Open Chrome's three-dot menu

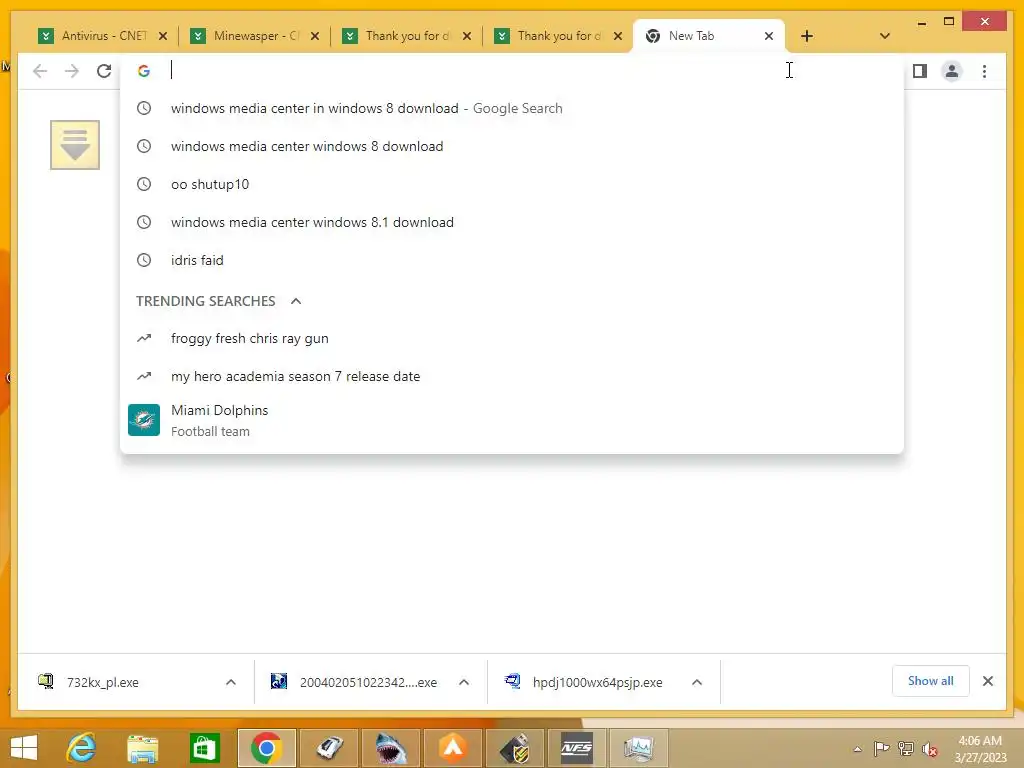click(x=984, y=71)
